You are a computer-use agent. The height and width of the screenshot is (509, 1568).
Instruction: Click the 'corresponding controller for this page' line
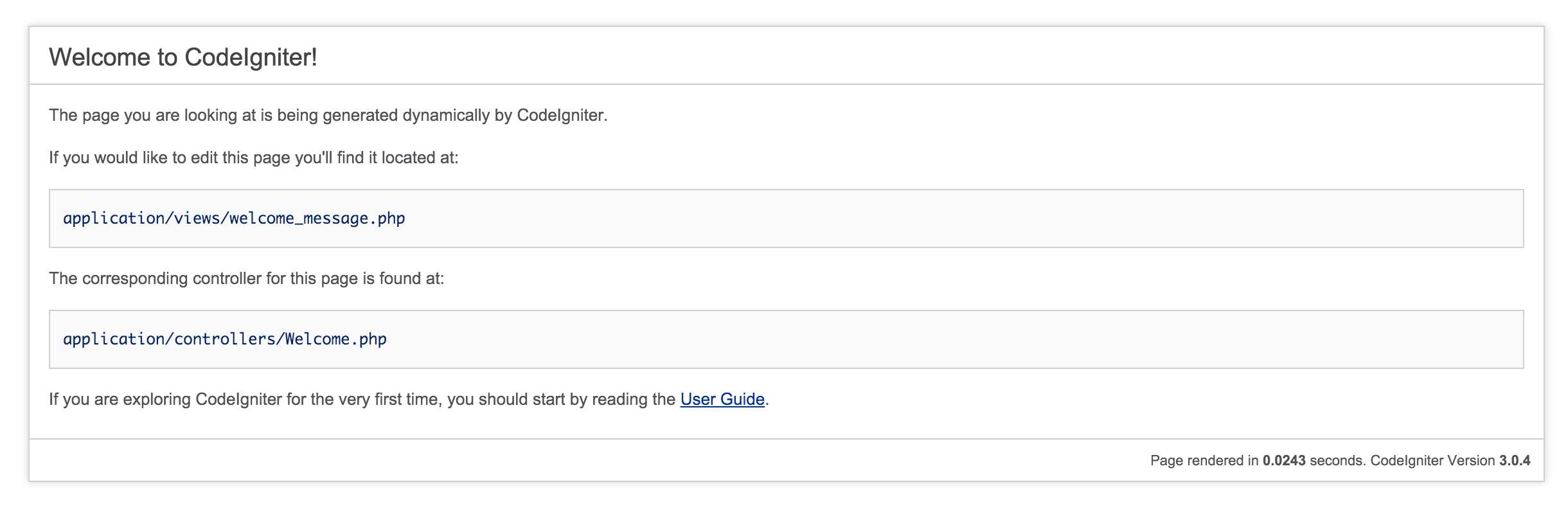pyautogui.click(x=247, y=278)
